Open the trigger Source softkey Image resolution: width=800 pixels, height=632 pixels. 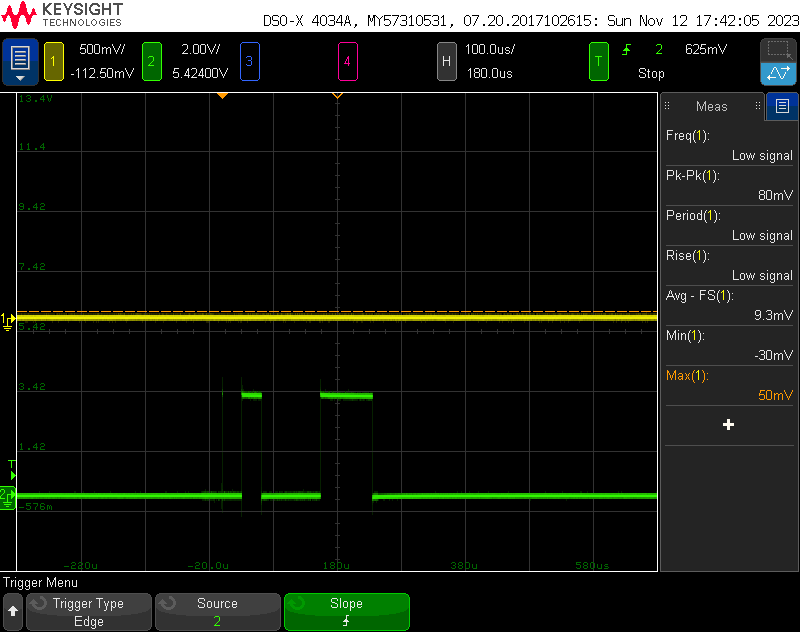coord(217,612)
